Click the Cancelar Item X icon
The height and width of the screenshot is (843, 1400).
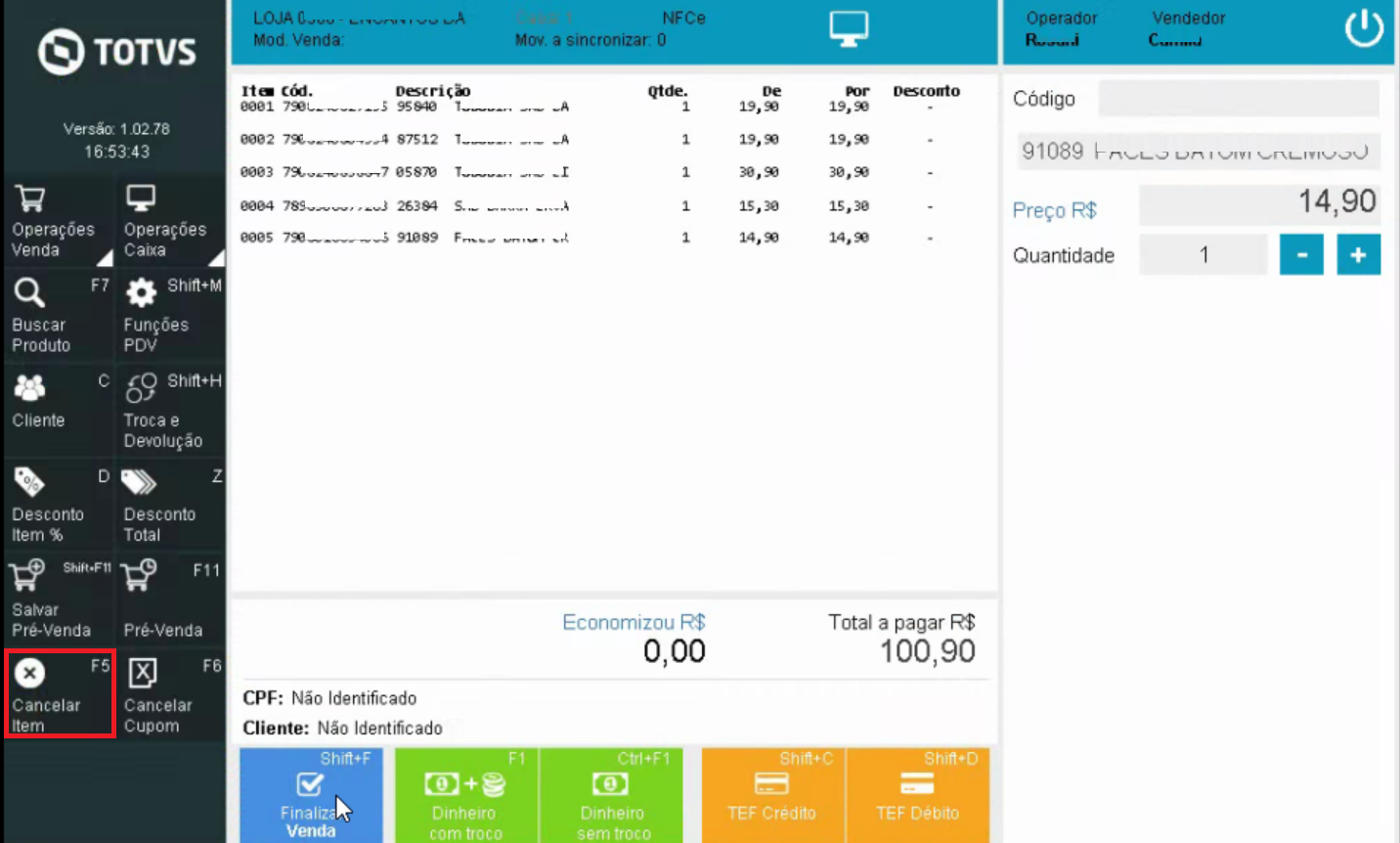pos(29,673)
